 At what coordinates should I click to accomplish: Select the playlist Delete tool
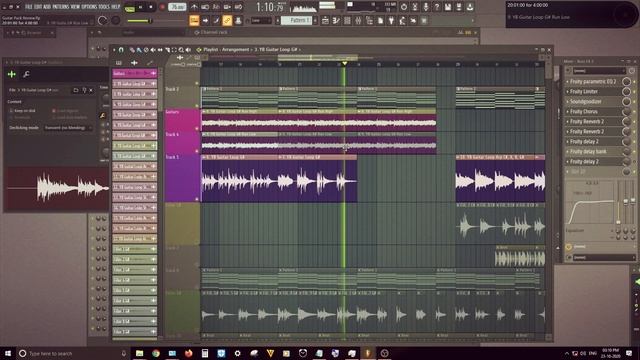[x=146, y=50]
